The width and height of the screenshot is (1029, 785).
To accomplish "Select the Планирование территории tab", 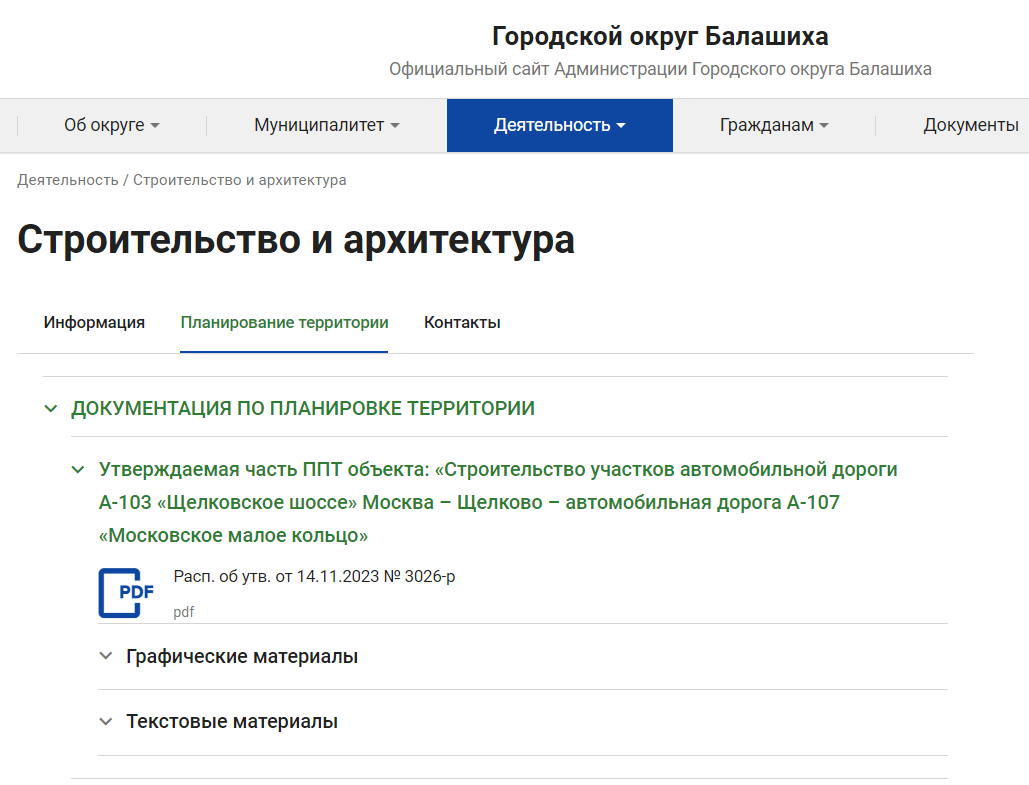I will pos(284,322).
